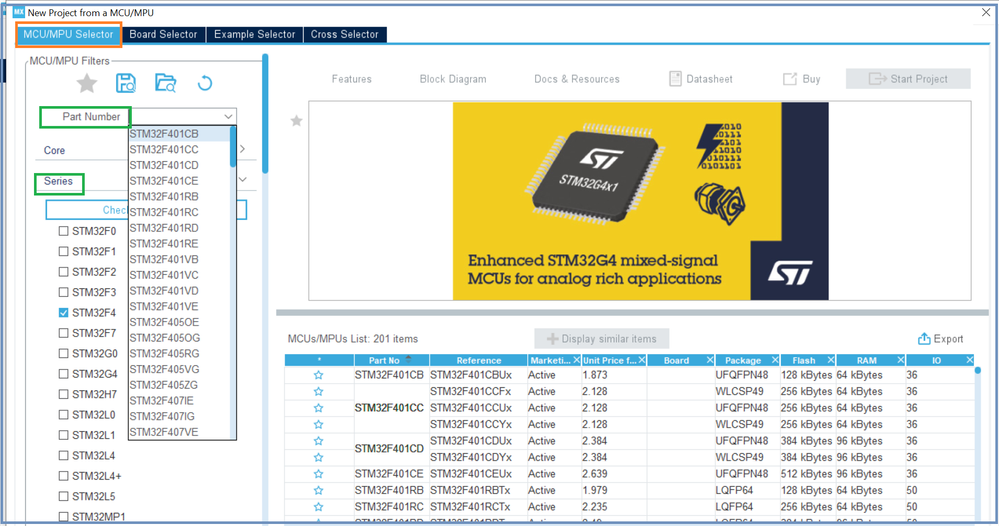Image resolution: width=999 pixels, height=526 pixels.
Task: Check the STM32L5 series checkbox
Action: 63,496
